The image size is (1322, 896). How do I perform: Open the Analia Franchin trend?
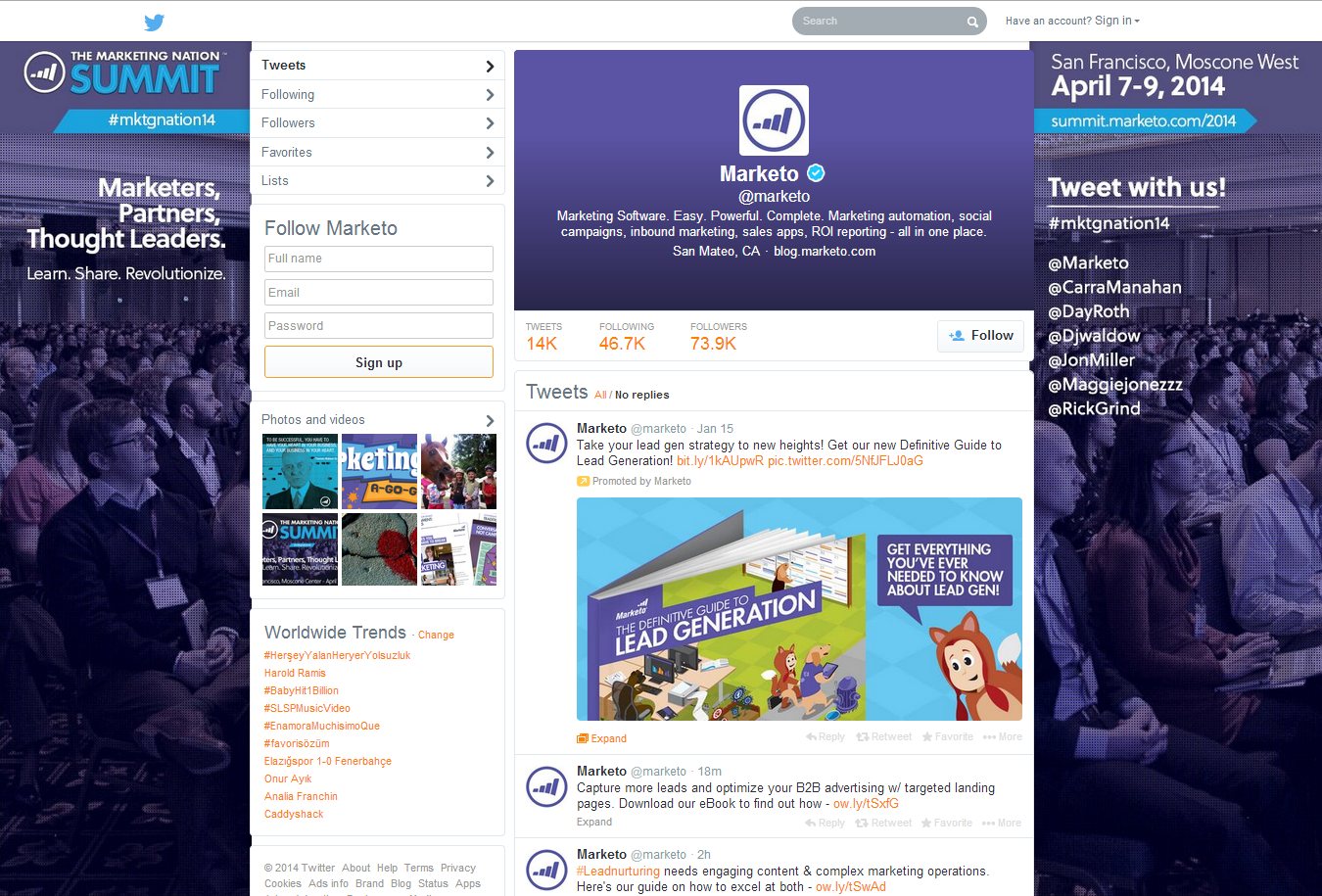click(x=301, y=797)
